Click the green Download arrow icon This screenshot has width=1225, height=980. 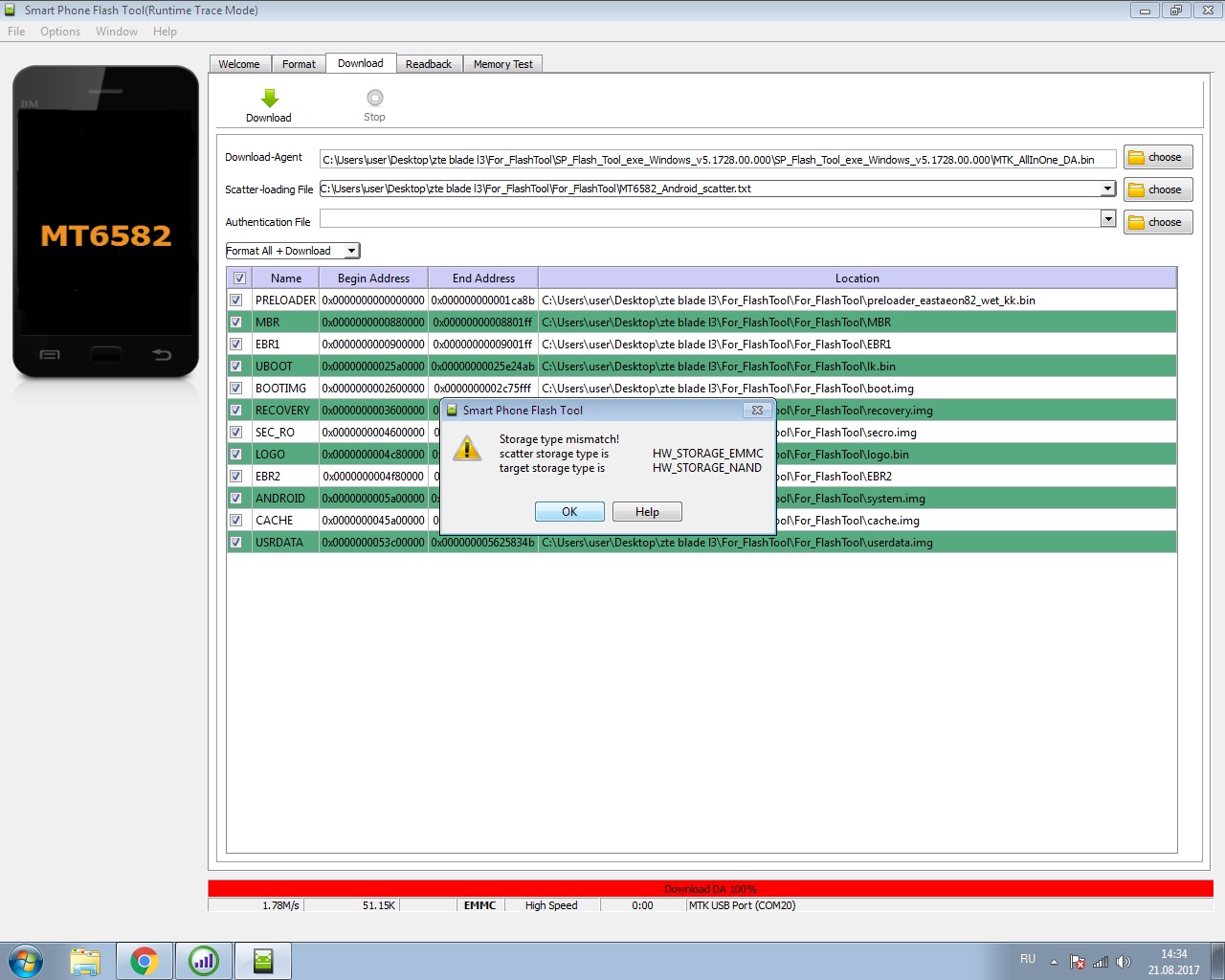269,99
